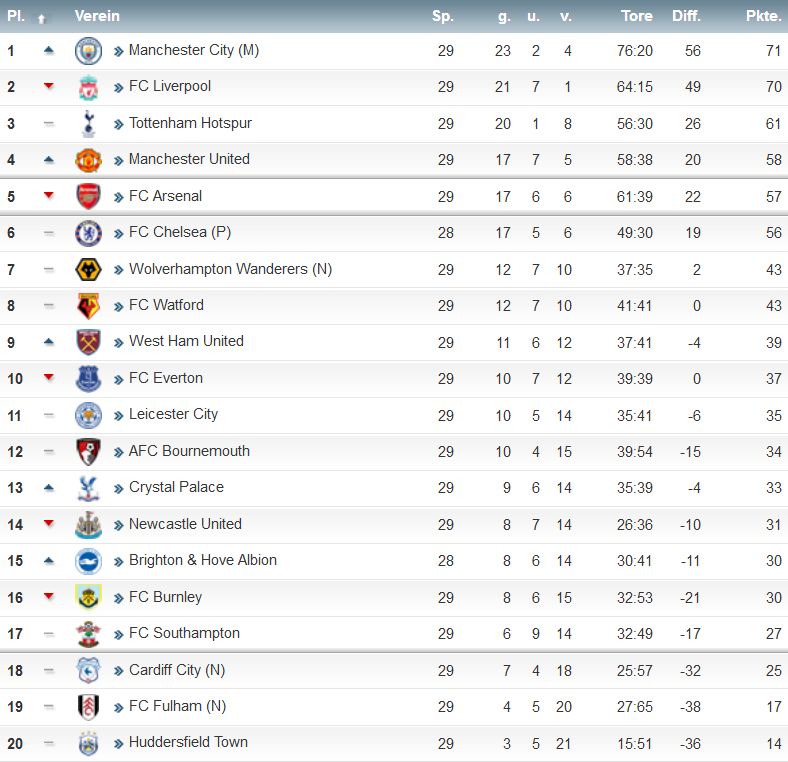The width and height of the screenshot is (788, 762).
Task: Open the Leicester City team link
Action: [173, 414]
